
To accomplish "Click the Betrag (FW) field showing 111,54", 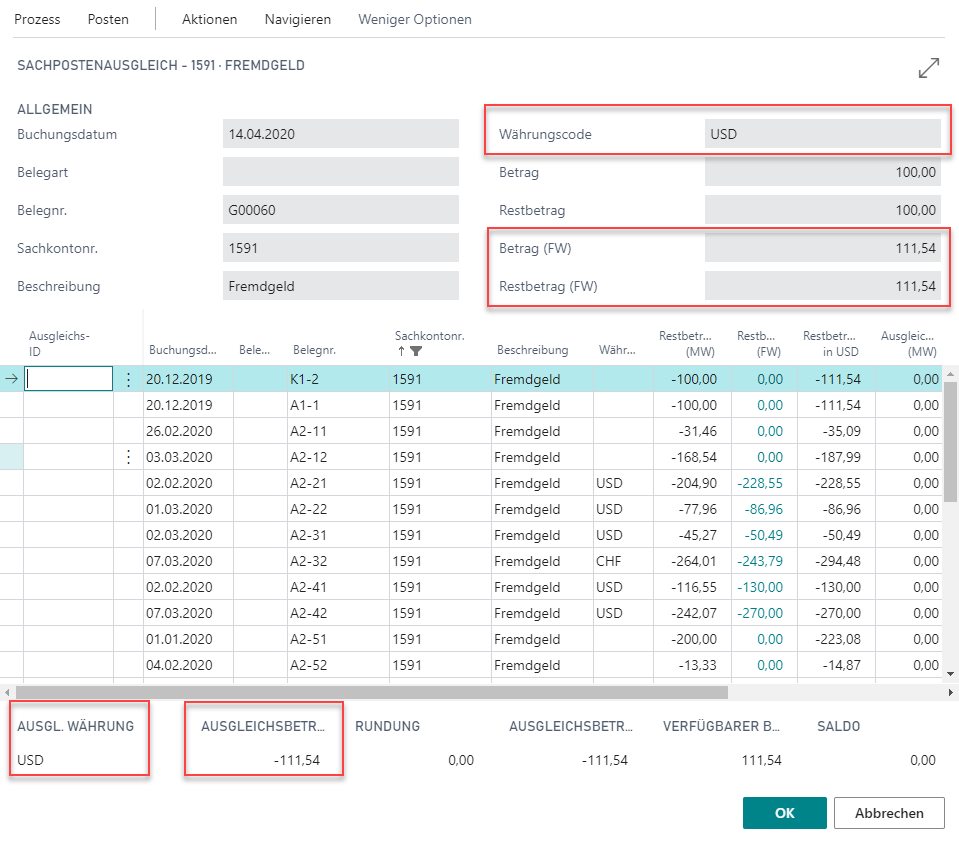I will tap(823, 248).
